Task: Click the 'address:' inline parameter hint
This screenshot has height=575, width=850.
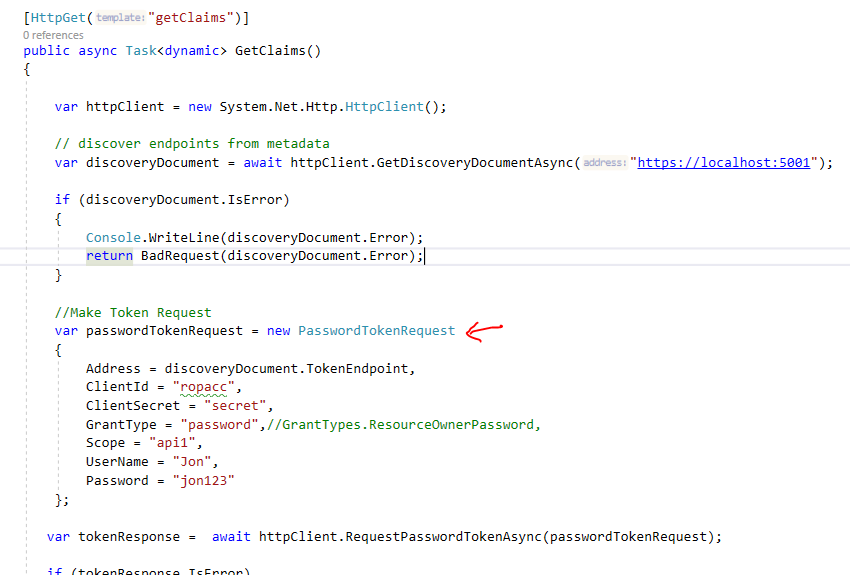Action: click(604, 163)
